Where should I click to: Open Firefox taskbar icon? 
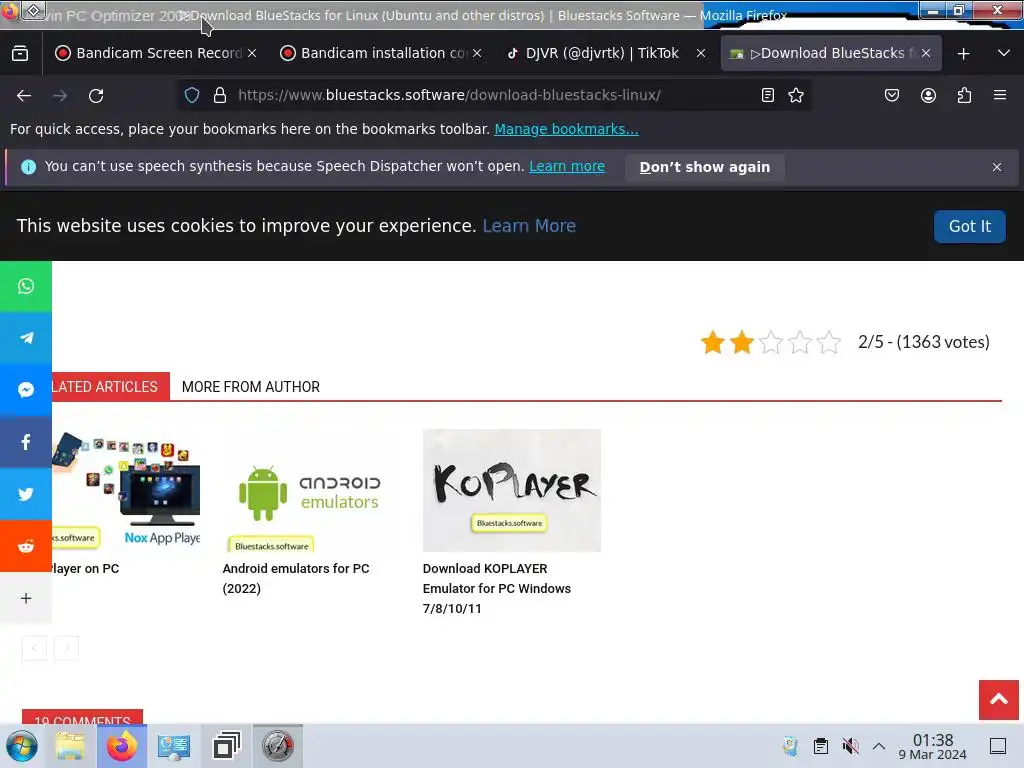point(122,746)
